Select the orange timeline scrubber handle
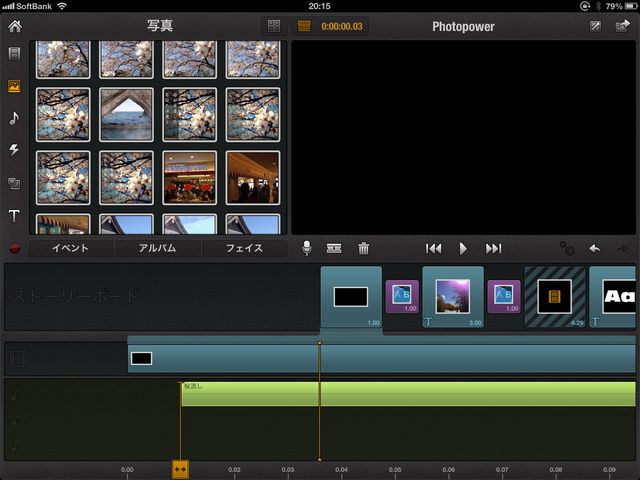 pos(181,468)
